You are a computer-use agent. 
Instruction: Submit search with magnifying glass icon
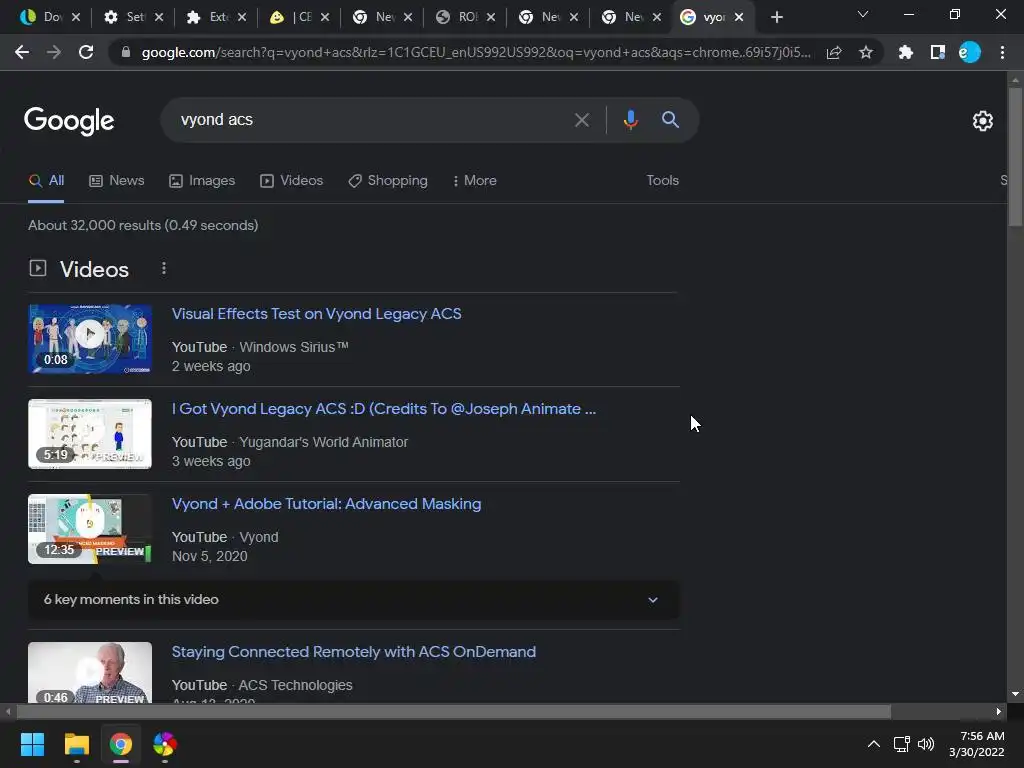670,120
